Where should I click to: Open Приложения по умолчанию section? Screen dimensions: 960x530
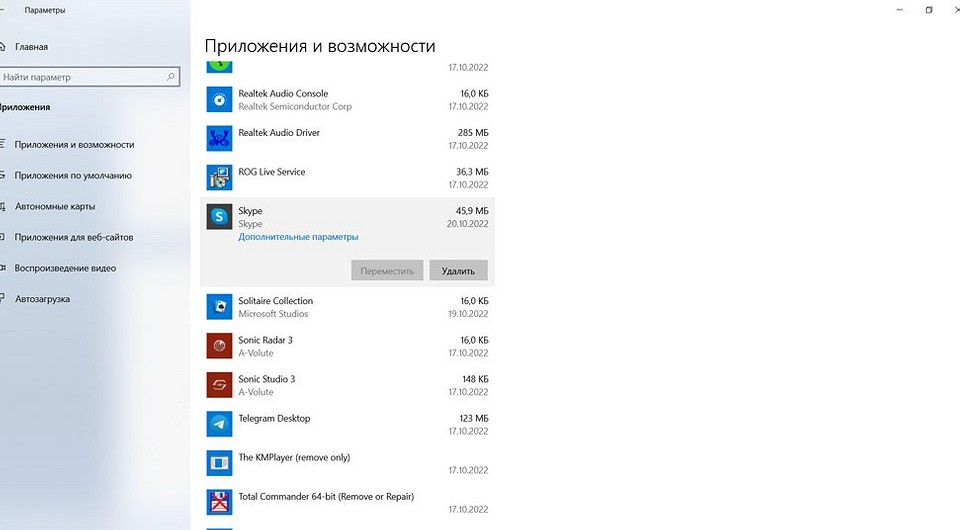[73, 175]
